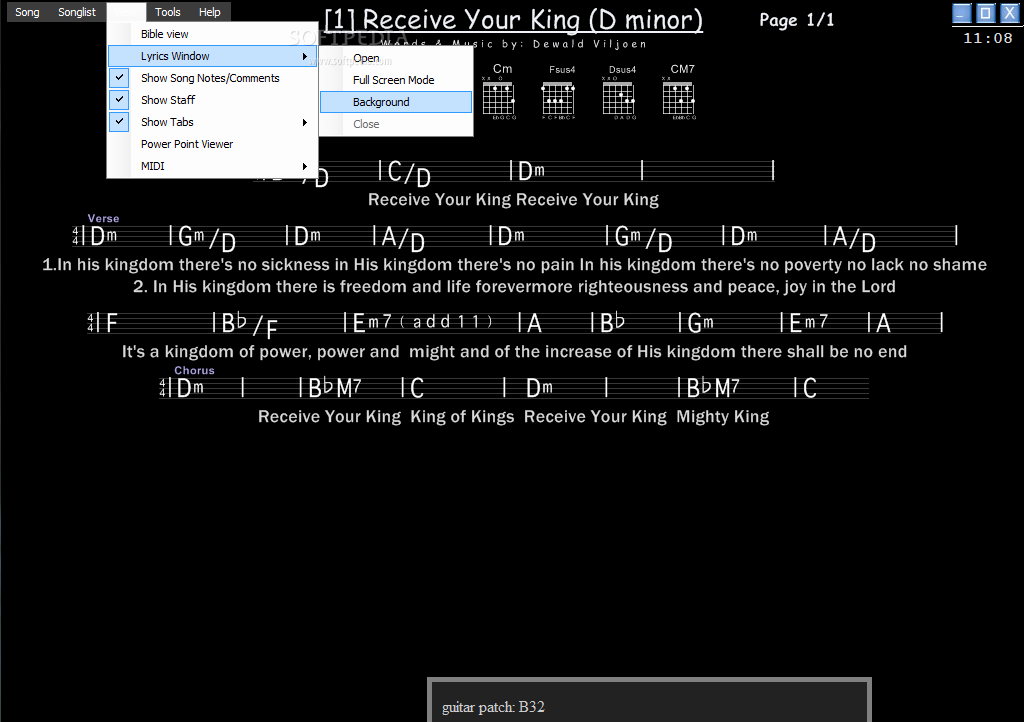Click the Verse section label

(x=103, y=218)
